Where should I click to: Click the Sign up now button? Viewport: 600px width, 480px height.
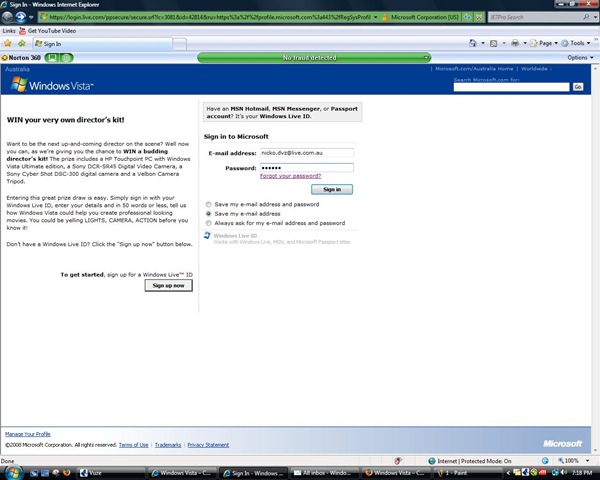(168, 286)
